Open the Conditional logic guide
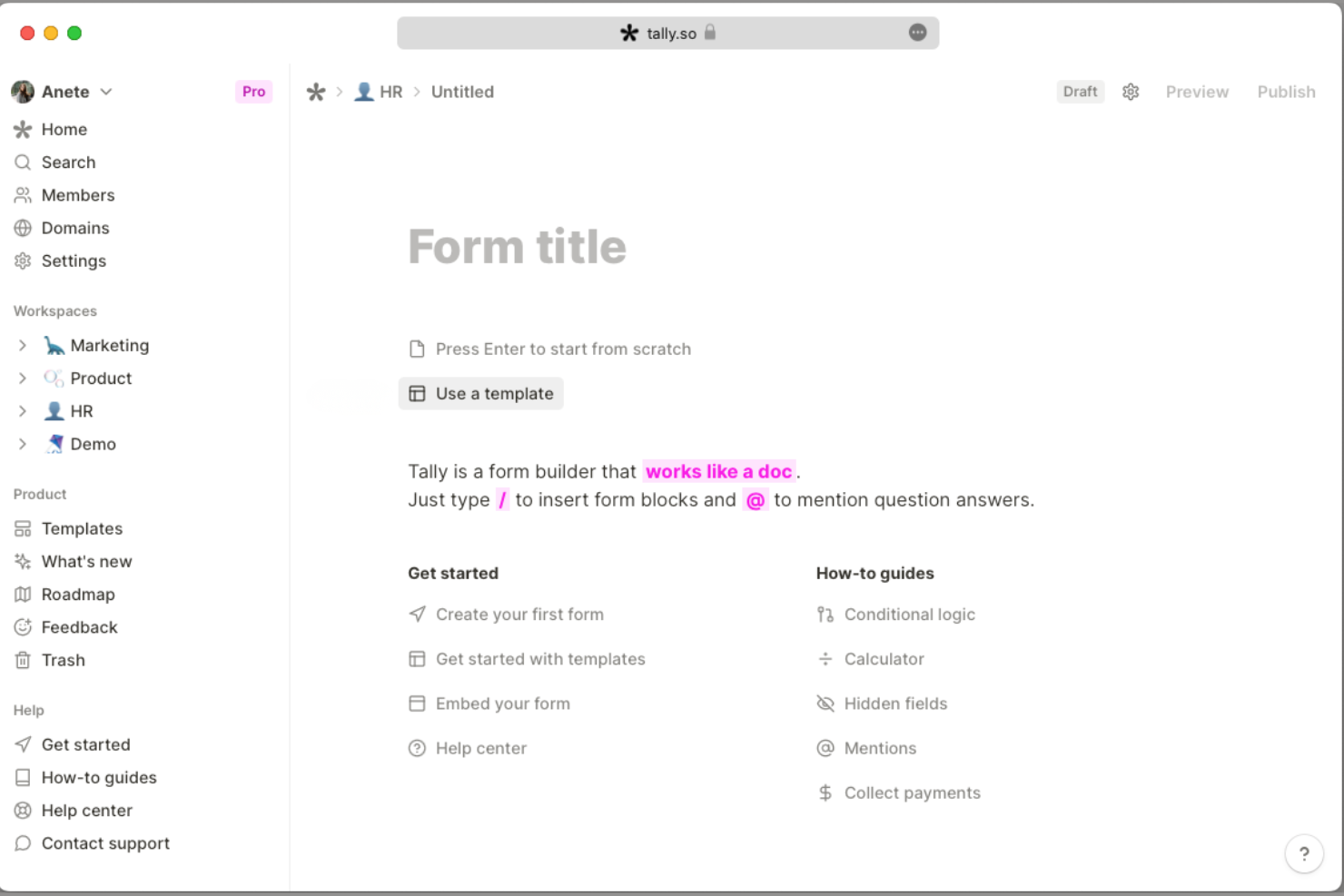Screen dimensions: 1344x896 click(x=909, y=615)
